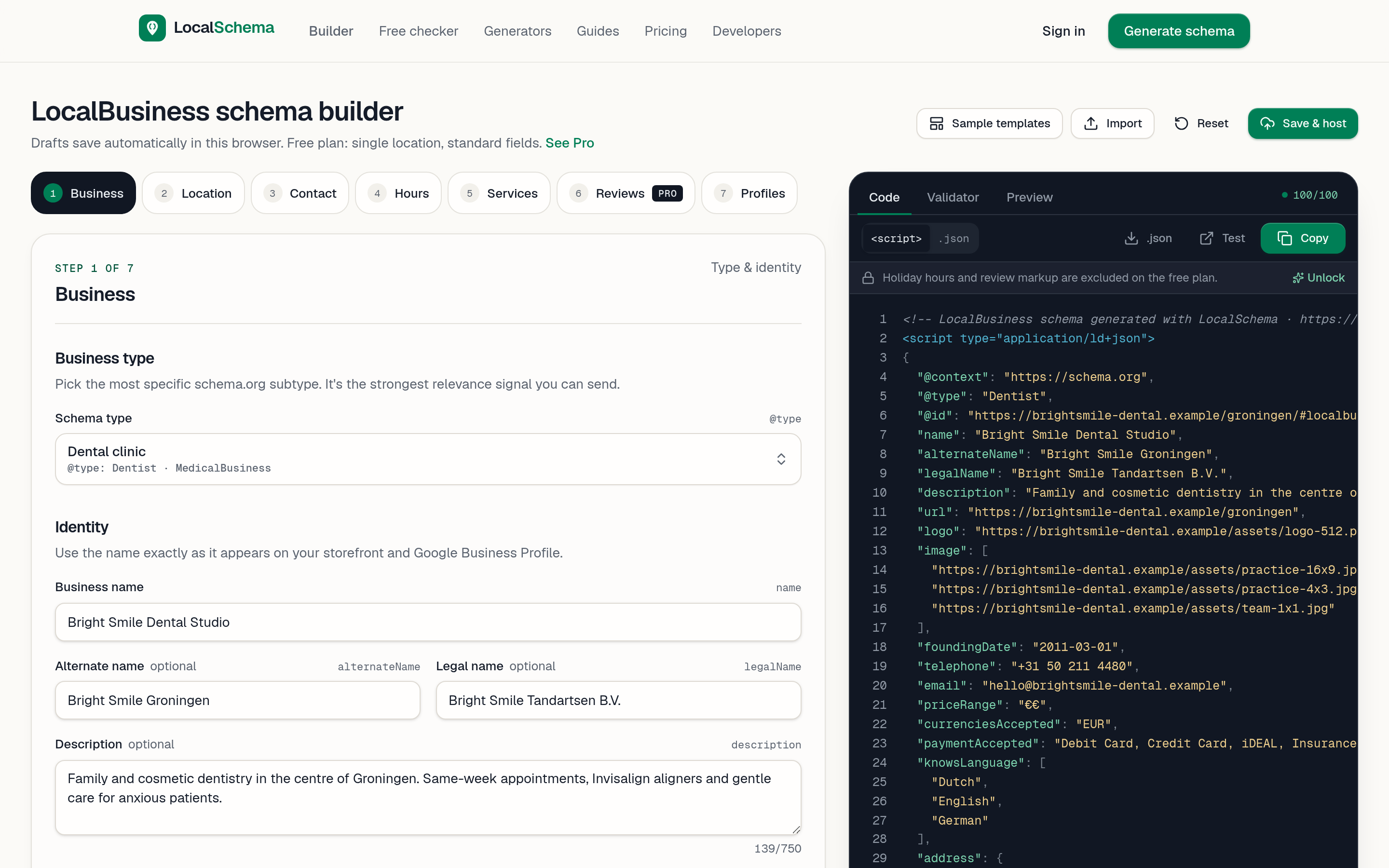The image size is (1389, 868).
Task: Click the LocalSchema logo icon
Action: 152,28
